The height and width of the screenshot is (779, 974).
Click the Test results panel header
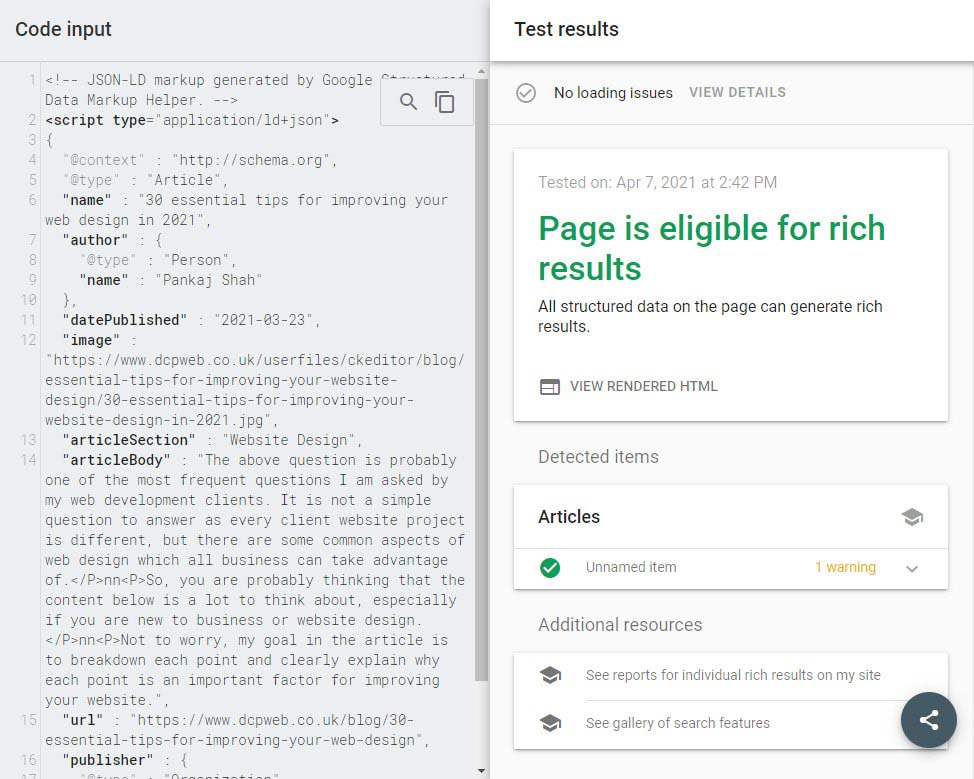click(x=566, y=30)
